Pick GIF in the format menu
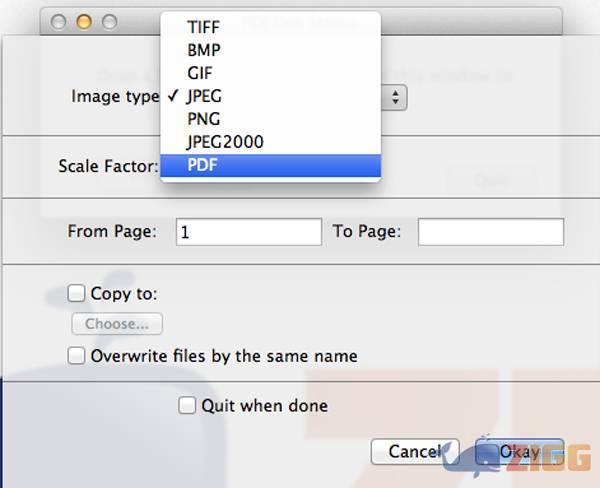Image resolution: width=600 pixels, height=488 pixels. click(200, 73)
